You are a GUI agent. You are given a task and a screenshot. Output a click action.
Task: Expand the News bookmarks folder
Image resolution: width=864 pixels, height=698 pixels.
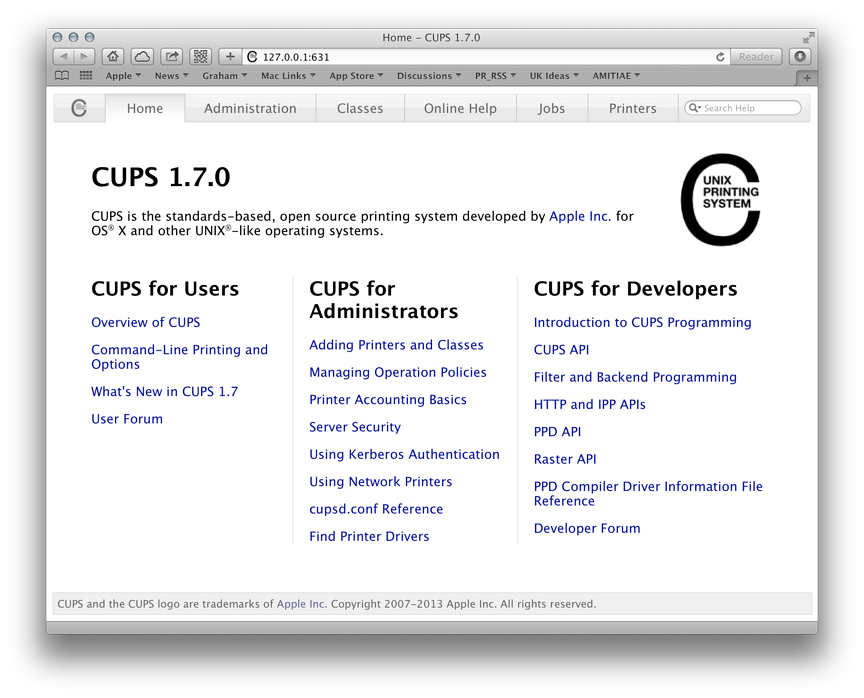click(x=171, y=76)
